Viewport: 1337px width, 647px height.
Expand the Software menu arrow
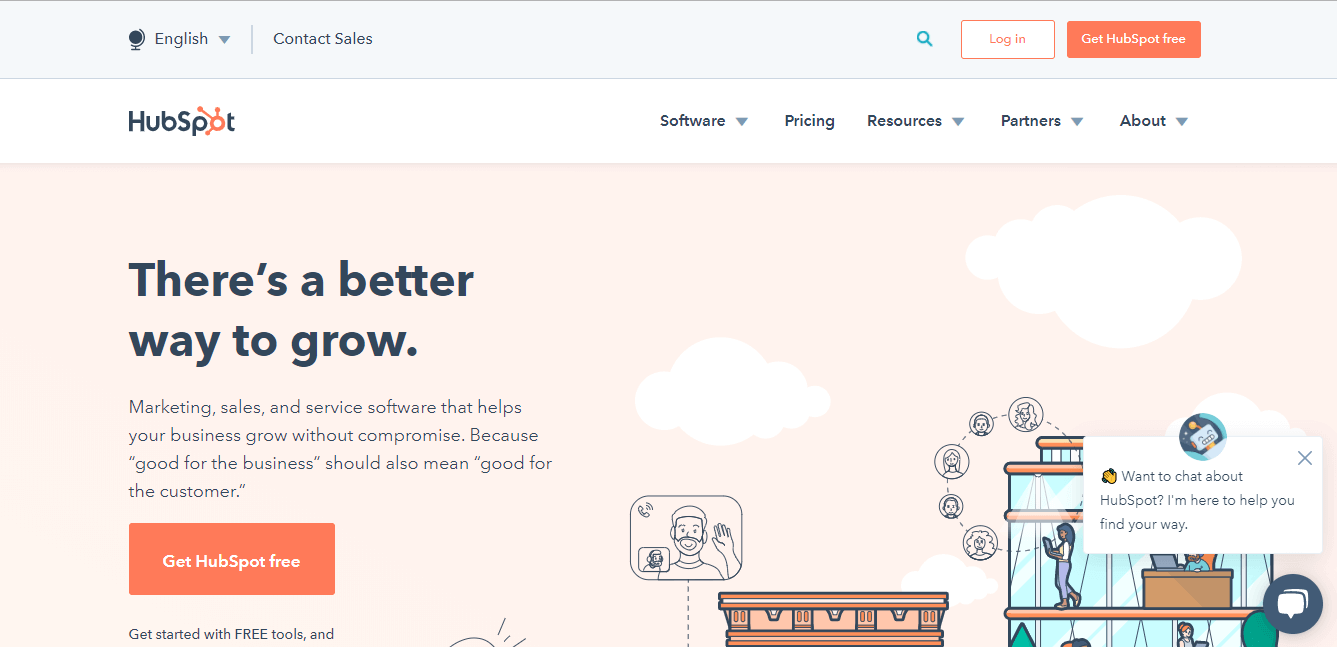click(x=742, y=122)
